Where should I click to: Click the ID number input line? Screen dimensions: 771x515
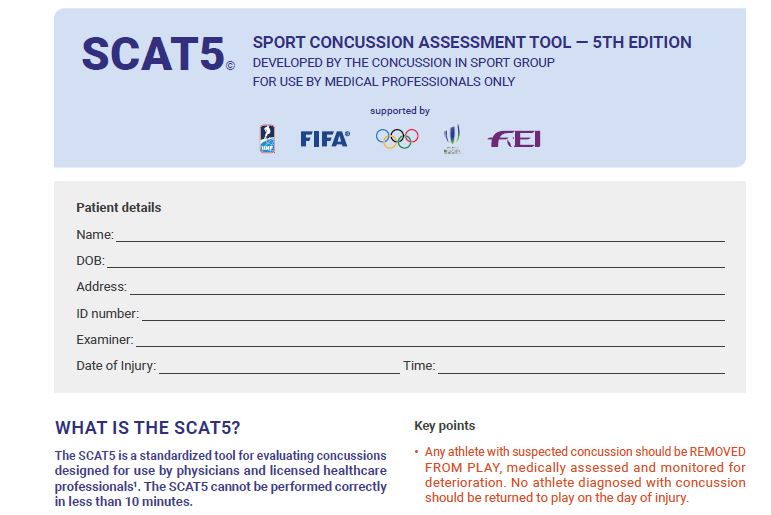(x=433, y=314)
